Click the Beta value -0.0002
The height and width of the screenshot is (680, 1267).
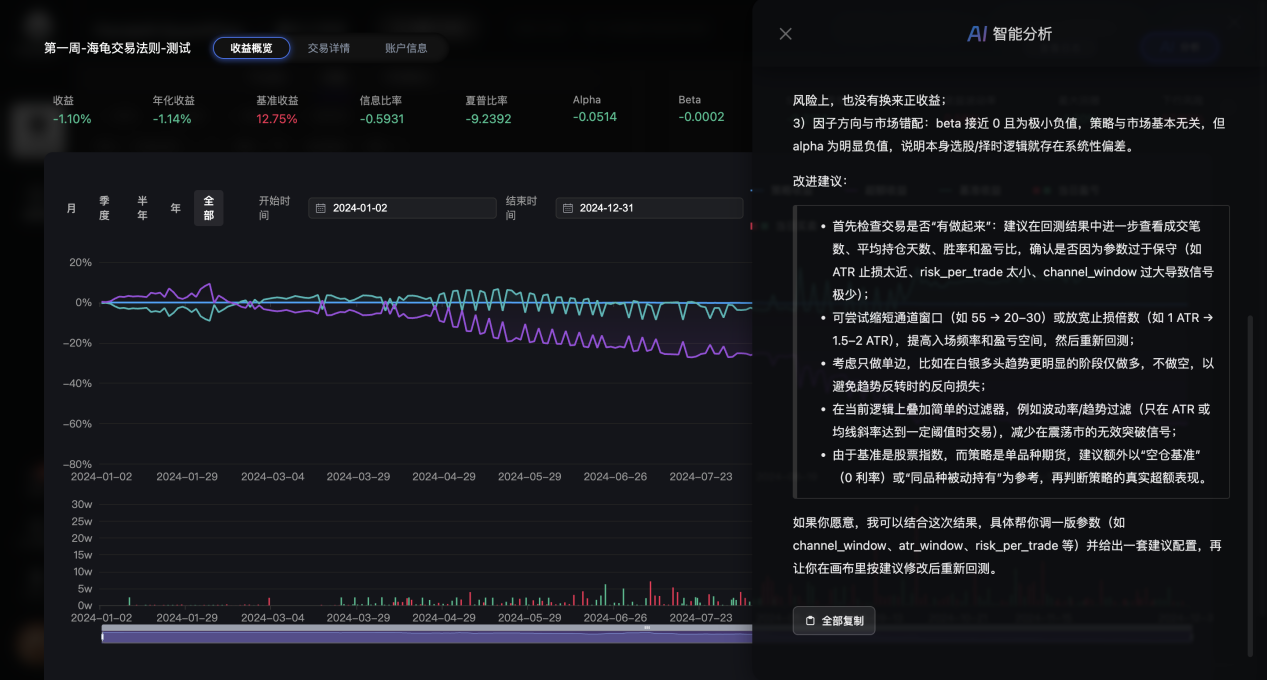(701, 117)
